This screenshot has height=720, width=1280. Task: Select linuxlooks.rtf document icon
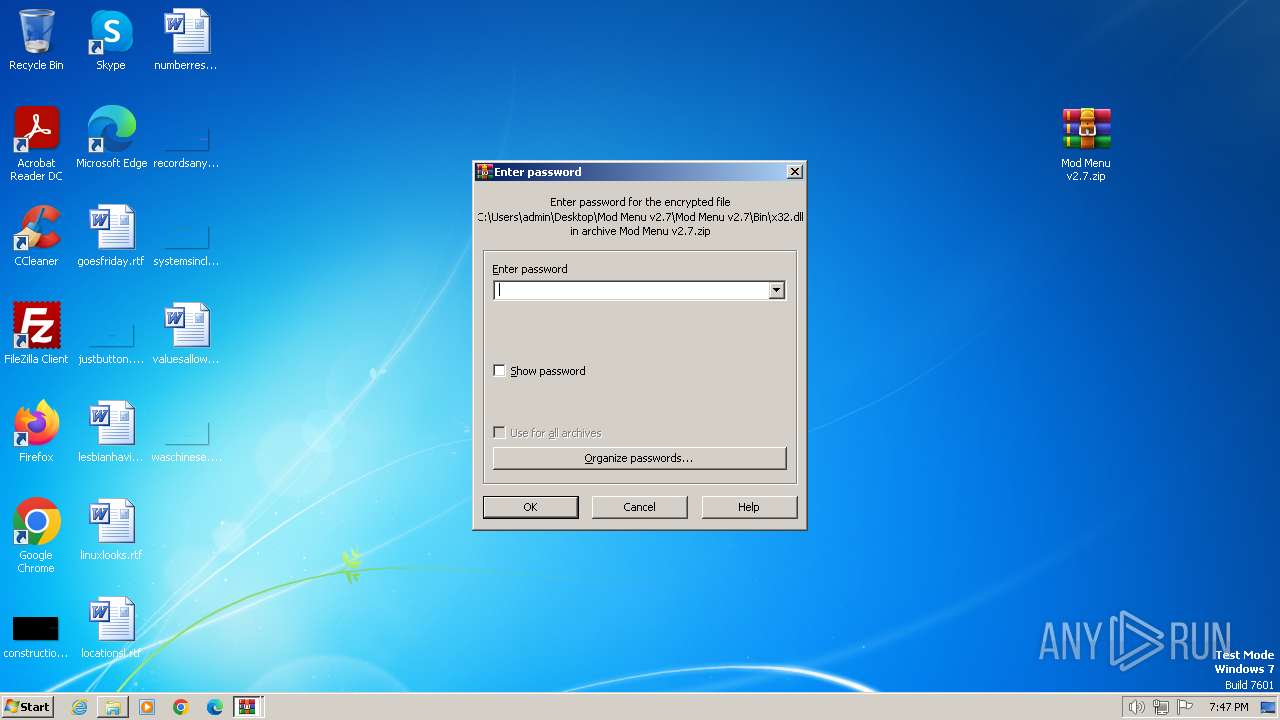111,530
